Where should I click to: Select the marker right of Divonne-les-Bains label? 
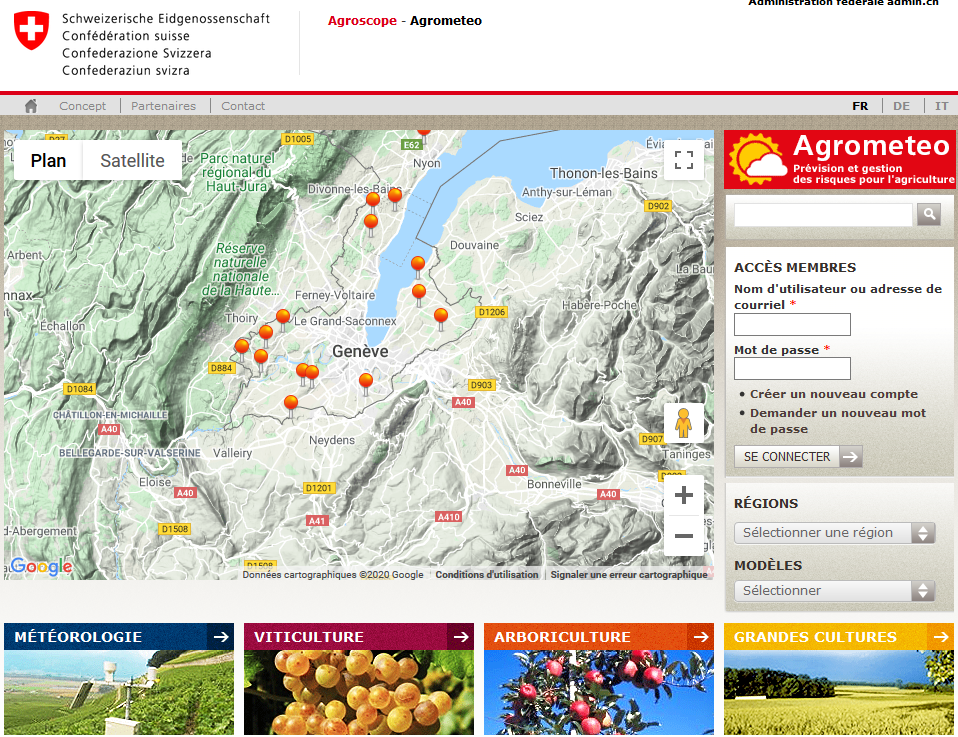[395, 197]
